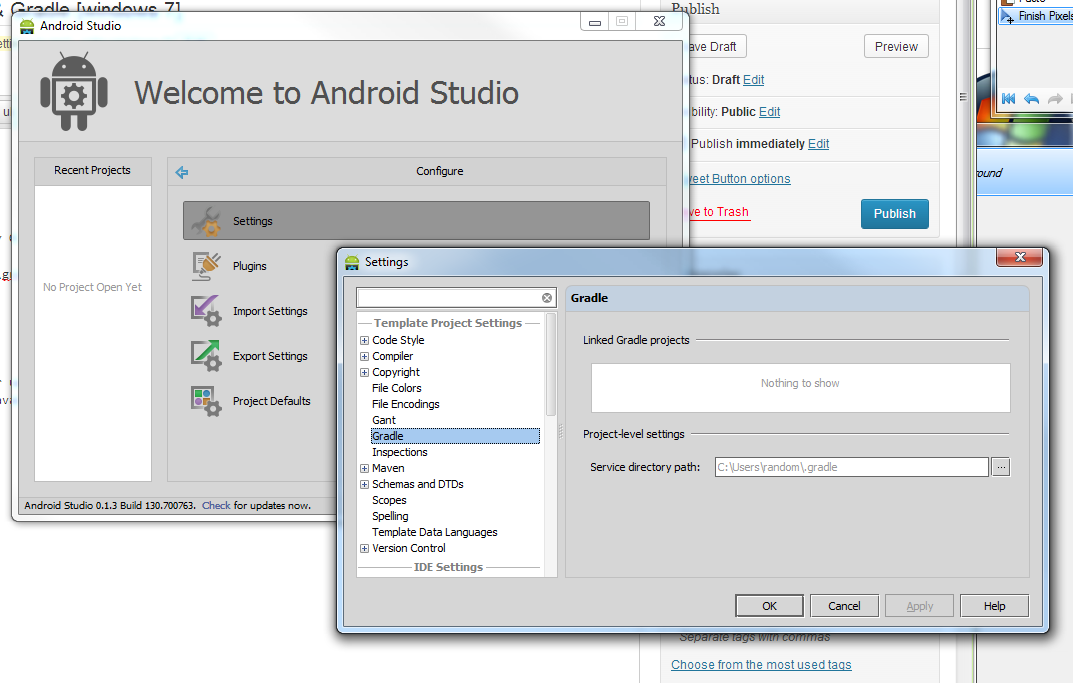Select Code Style in settings tree

point(398,340)
